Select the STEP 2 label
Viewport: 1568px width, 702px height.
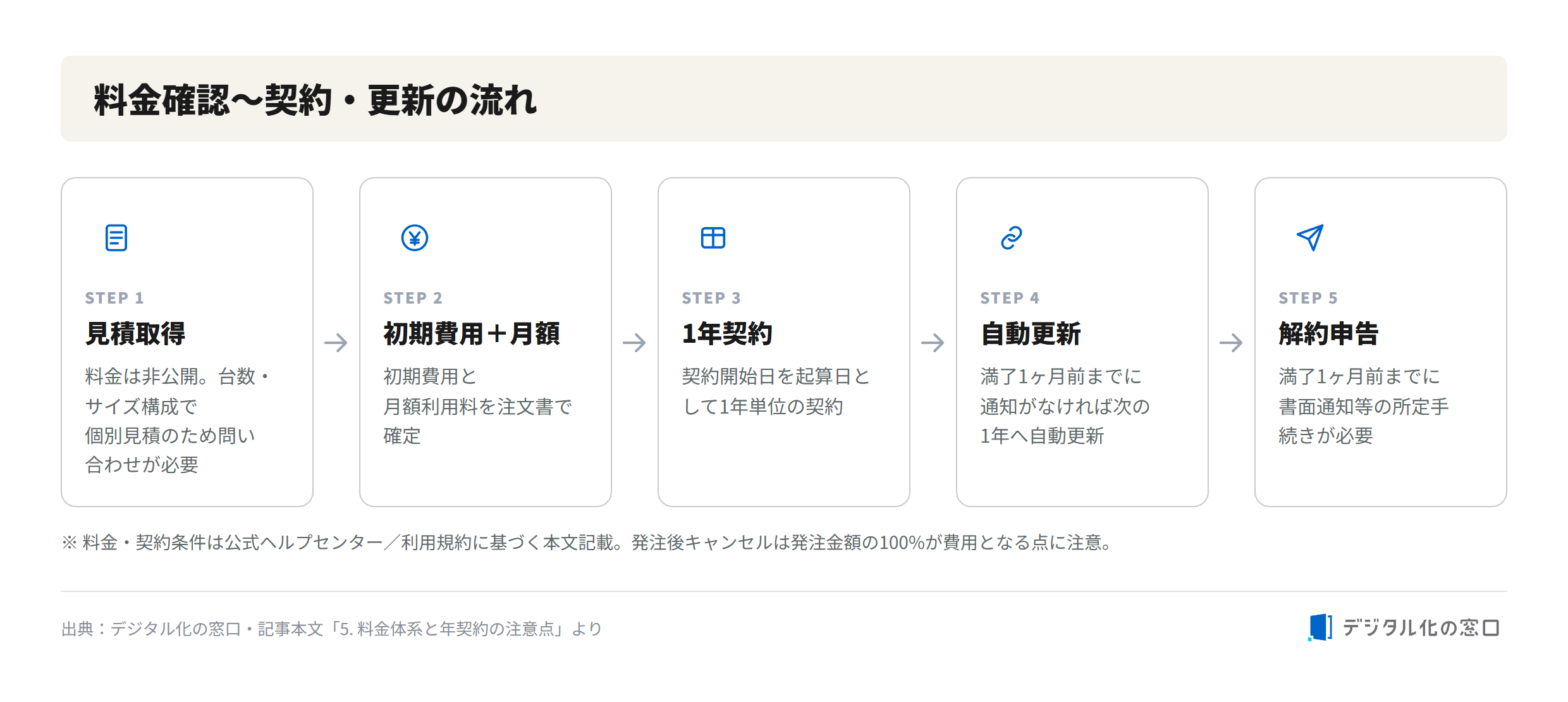pyautogui.click(x=413, y=298)
